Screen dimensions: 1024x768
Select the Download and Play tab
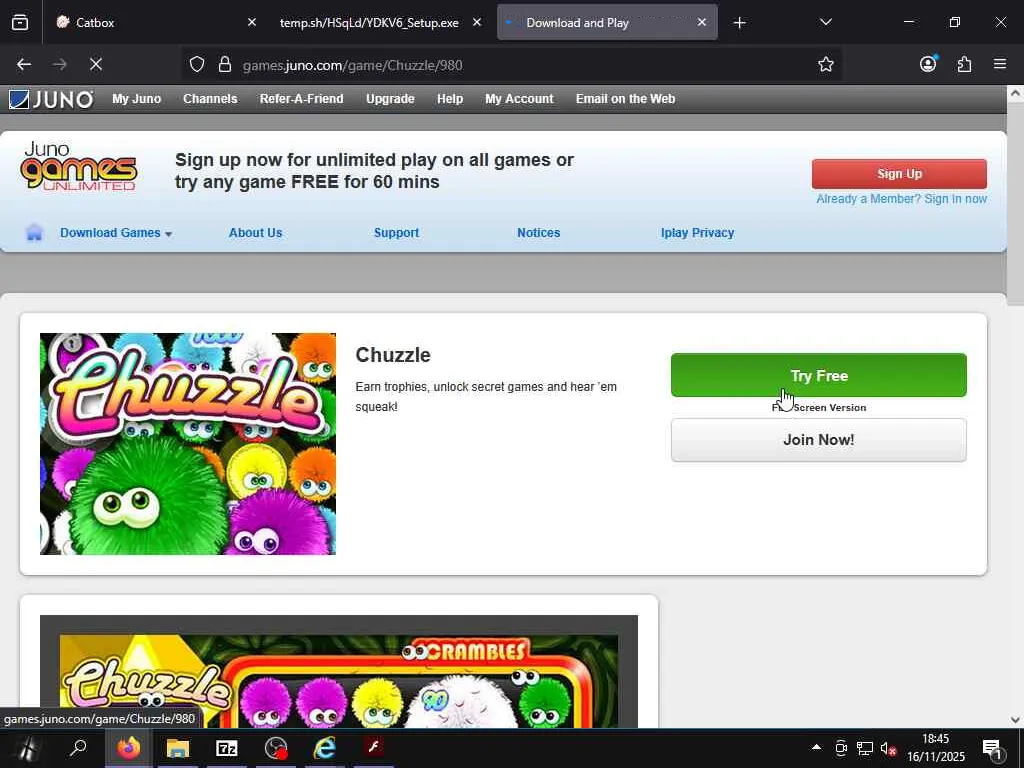pyautogui.click(x=607, y=22)
